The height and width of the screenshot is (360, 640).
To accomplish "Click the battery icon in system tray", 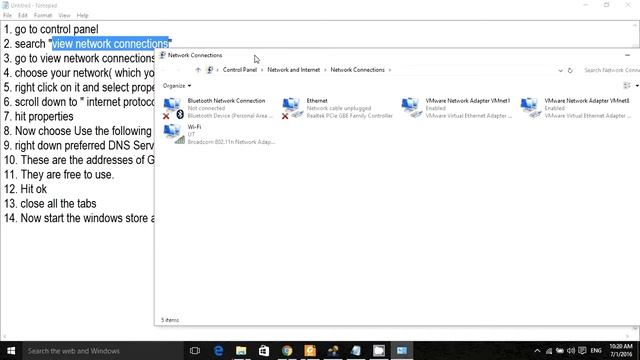I will click(x=560, y=351).
